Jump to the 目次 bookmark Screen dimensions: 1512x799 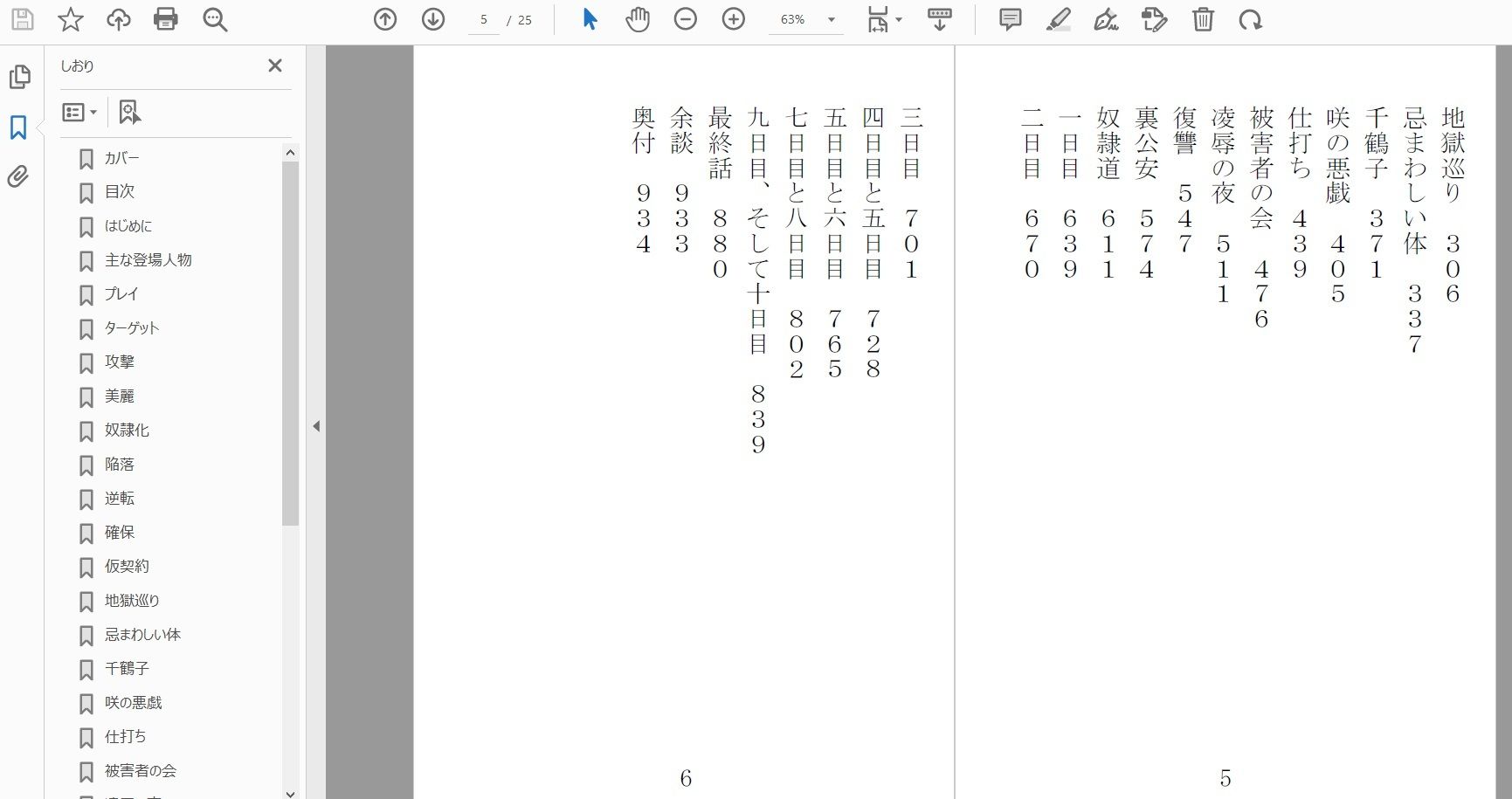pos(120,191)
